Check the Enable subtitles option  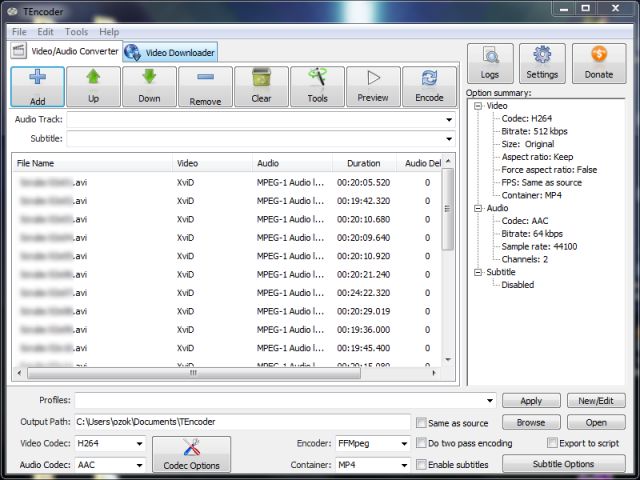coord(421,465)
